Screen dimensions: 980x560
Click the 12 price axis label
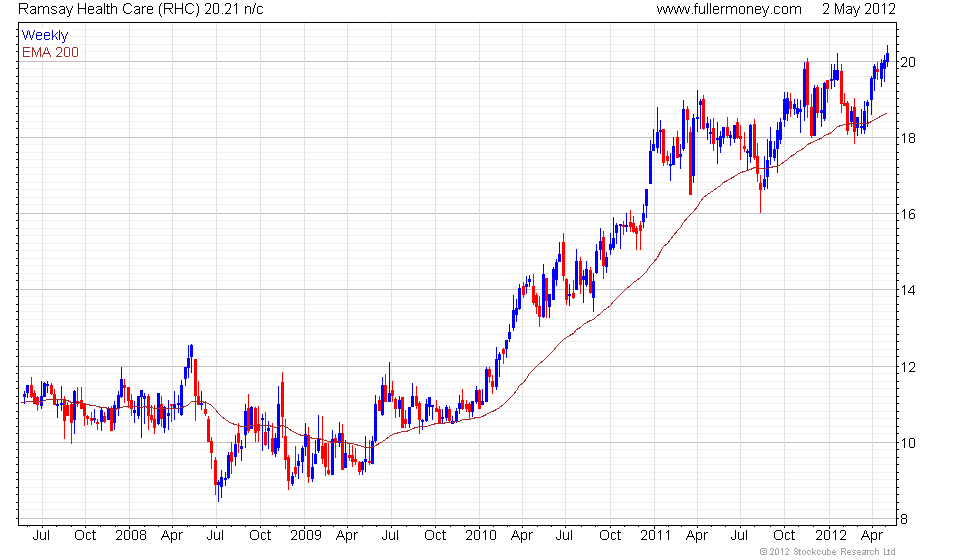(x=908, y=368)
